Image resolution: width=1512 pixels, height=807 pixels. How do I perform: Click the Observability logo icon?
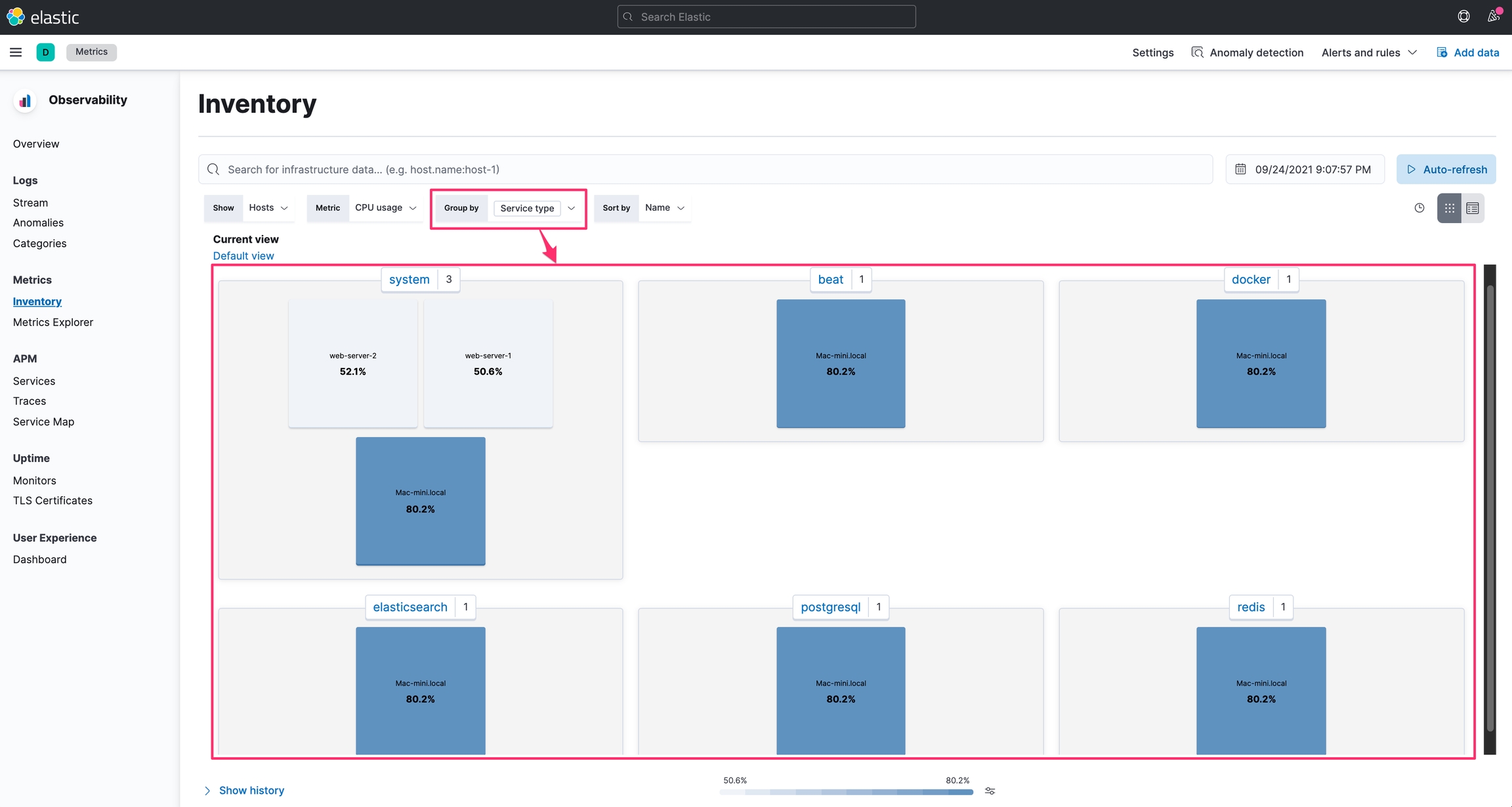[x=25, y=100]
